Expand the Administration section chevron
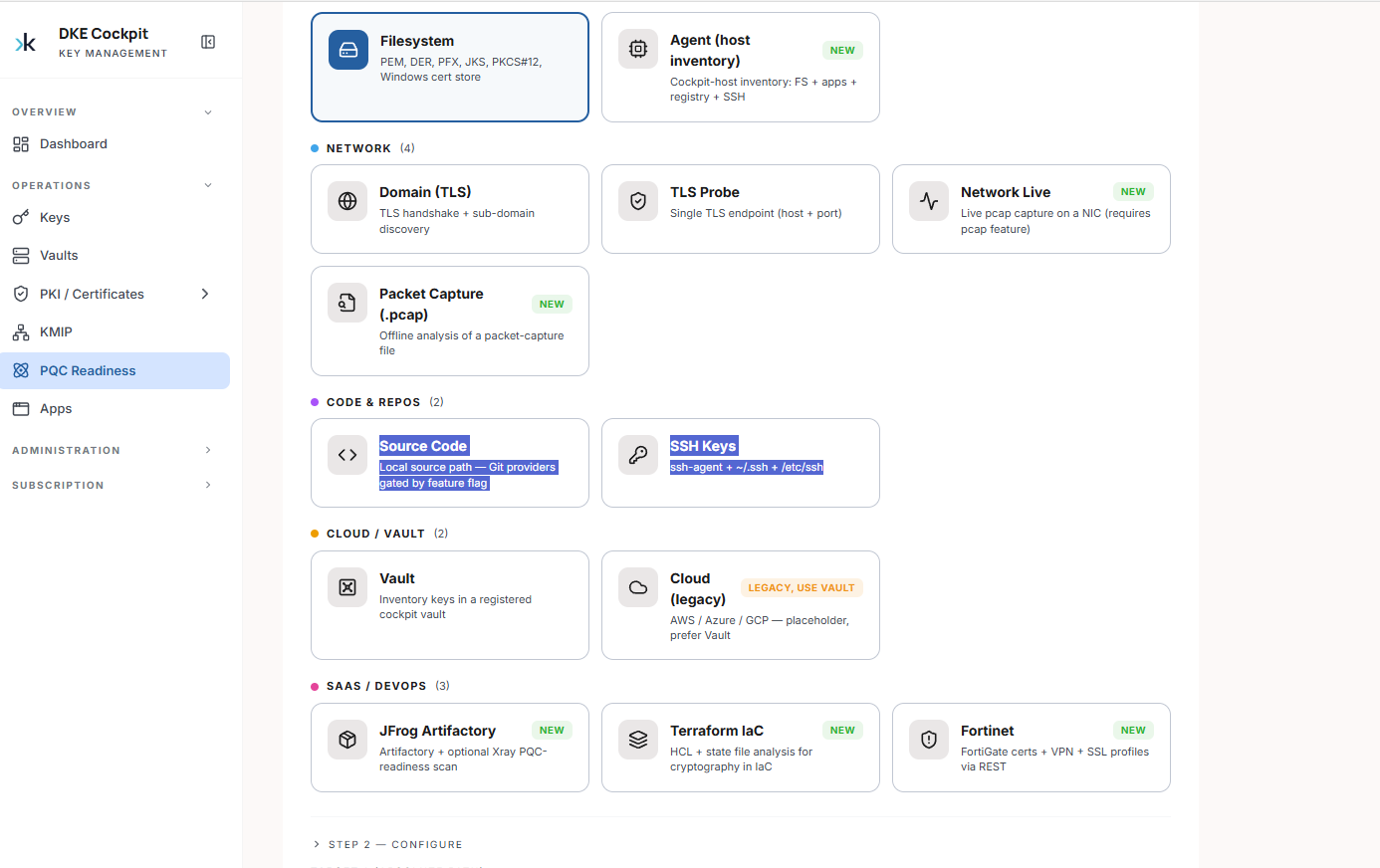This screenshot has width=1380, height=868. click(x=208, y=450)
